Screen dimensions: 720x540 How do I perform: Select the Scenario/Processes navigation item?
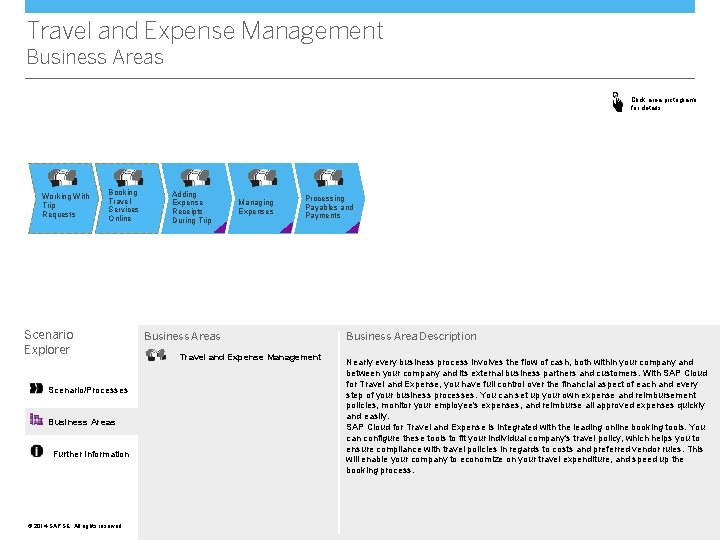81,390
